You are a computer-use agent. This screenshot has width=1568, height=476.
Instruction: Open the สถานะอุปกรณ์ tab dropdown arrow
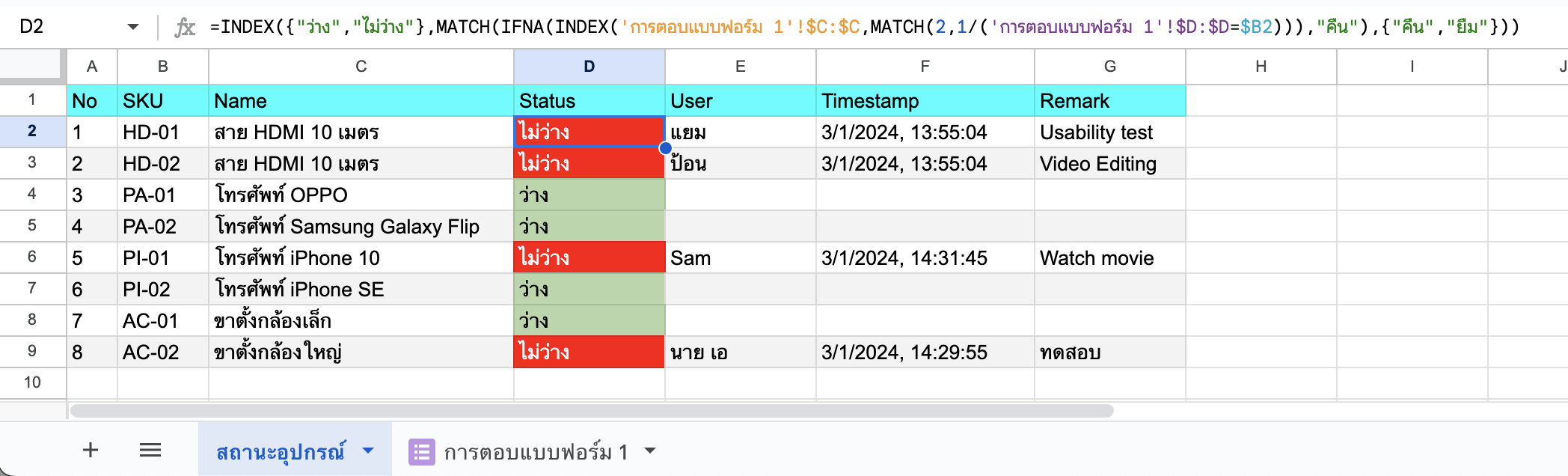pyautogui.click(x=368, y=451)
